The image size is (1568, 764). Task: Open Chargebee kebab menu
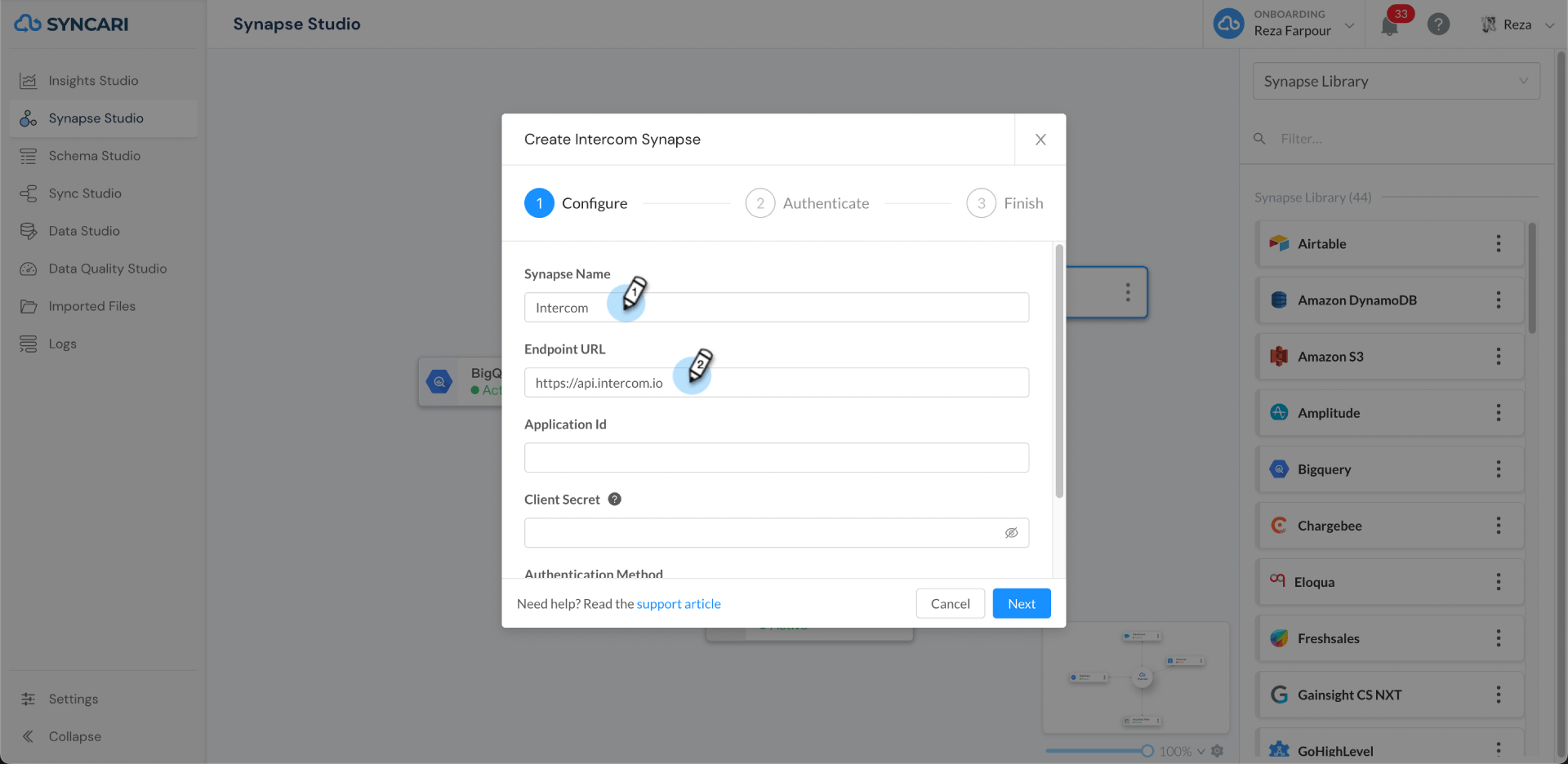(1499, 525)
